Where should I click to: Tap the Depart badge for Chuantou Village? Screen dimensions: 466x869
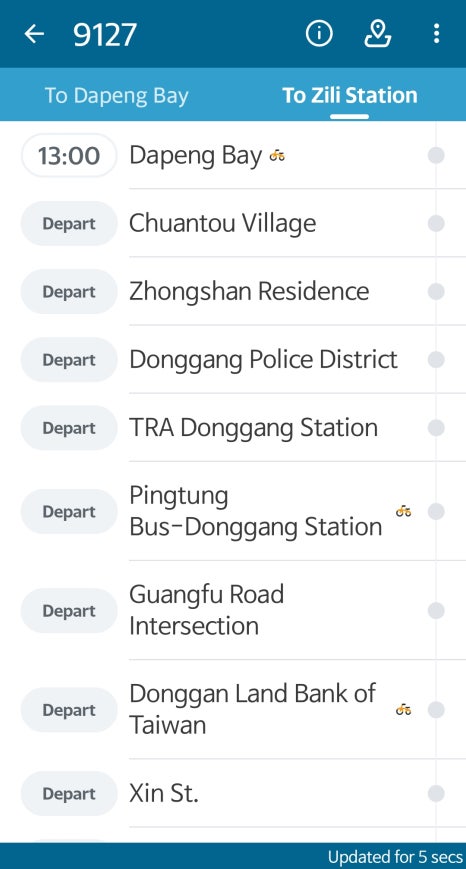coord(69,224)
